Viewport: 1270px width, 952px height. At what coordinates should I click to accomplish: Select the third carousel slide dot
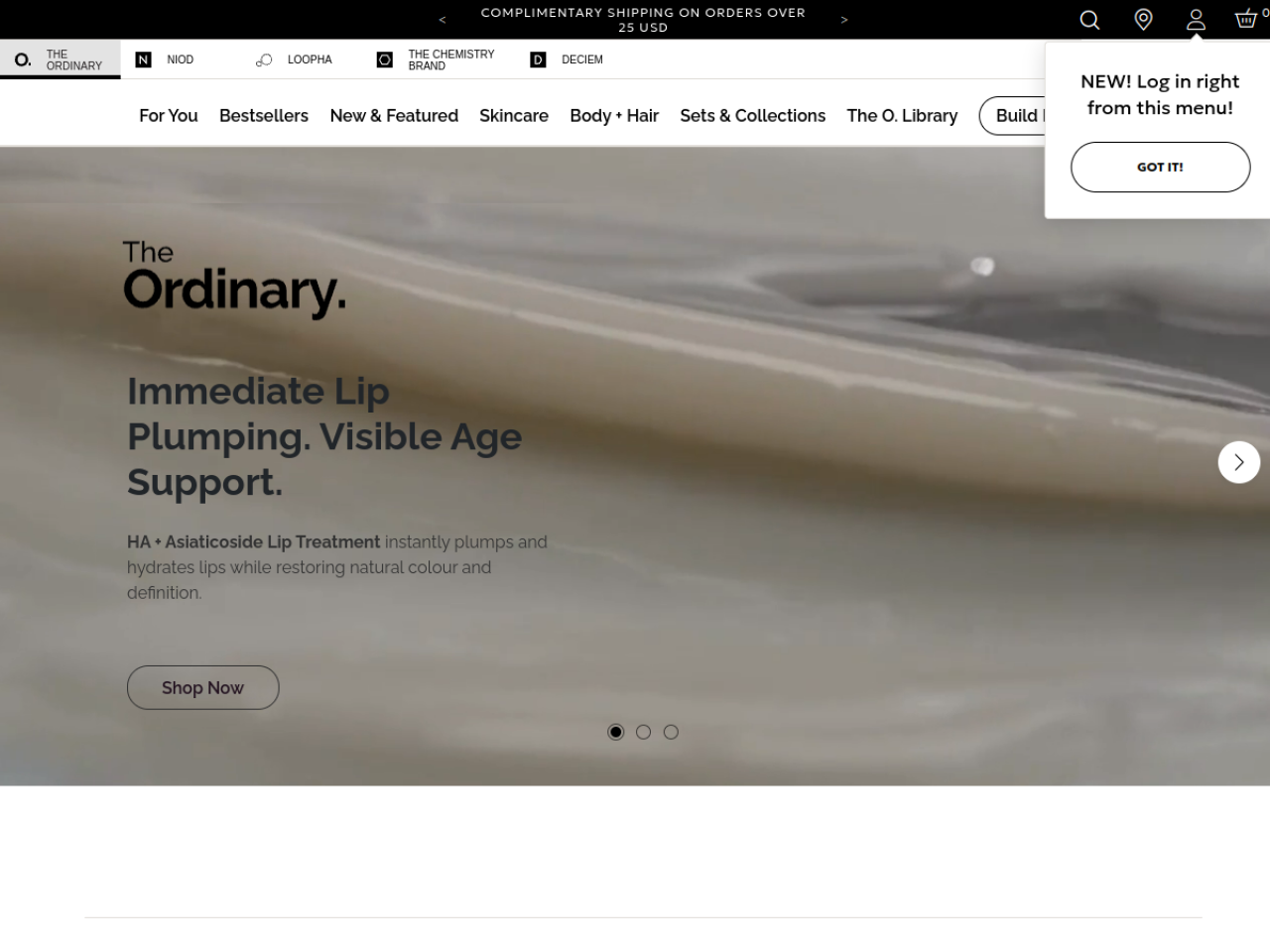[671, 732]
